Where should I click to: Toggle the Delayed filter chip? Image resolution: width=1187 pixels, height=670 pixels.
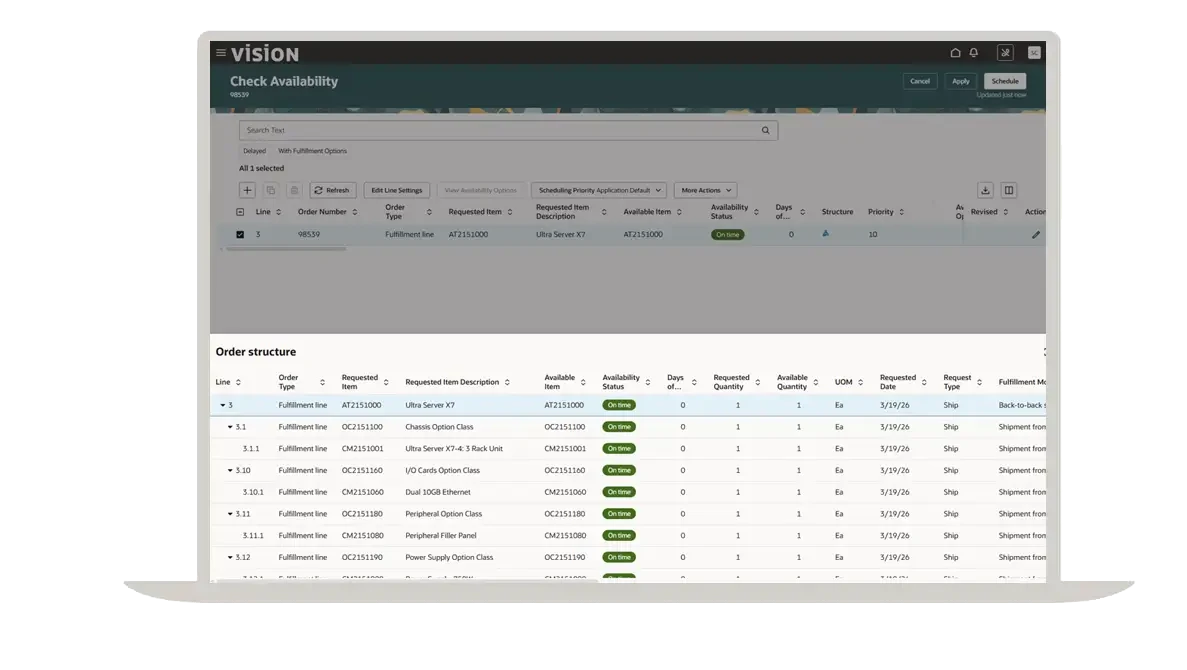point(254,151)
